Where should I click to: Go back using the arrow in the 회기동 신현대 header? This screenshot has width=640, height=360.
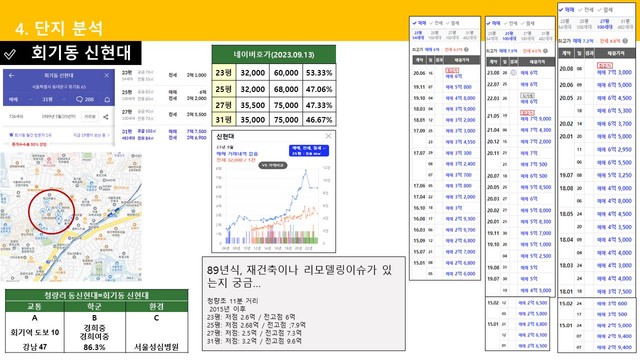(x=11, y=76)
